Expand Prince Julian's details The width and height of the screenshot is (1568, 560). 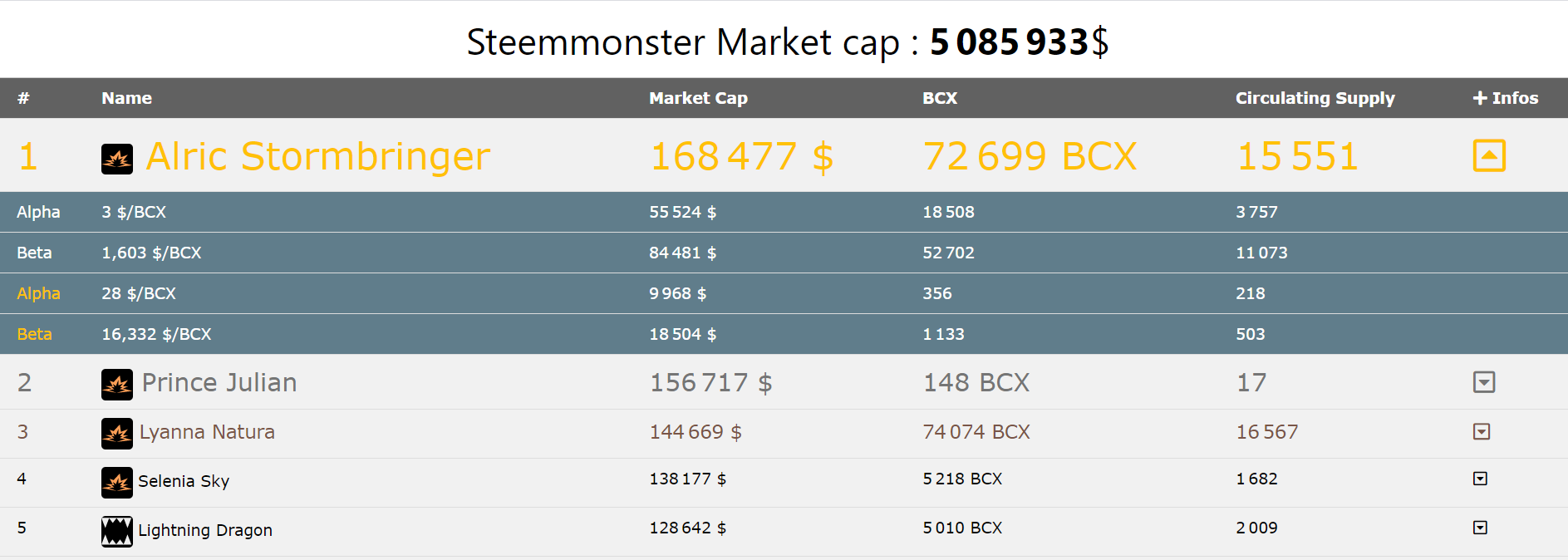coord(1484,383)
